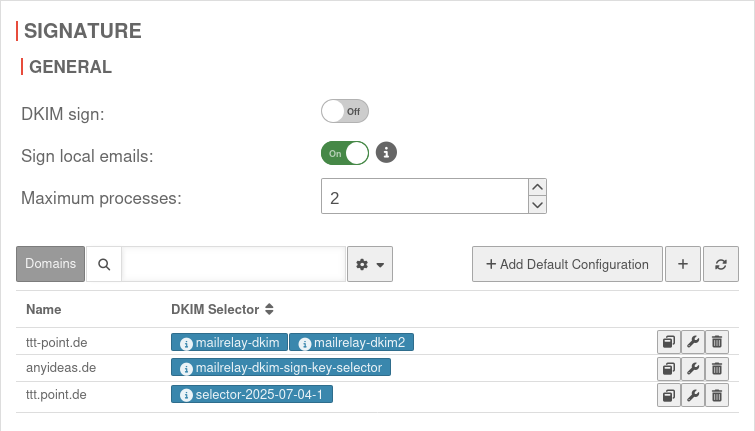Screen dimensions: 755x431
Task: Sort table by DKIM Selector column
Action: pos(269,309)
